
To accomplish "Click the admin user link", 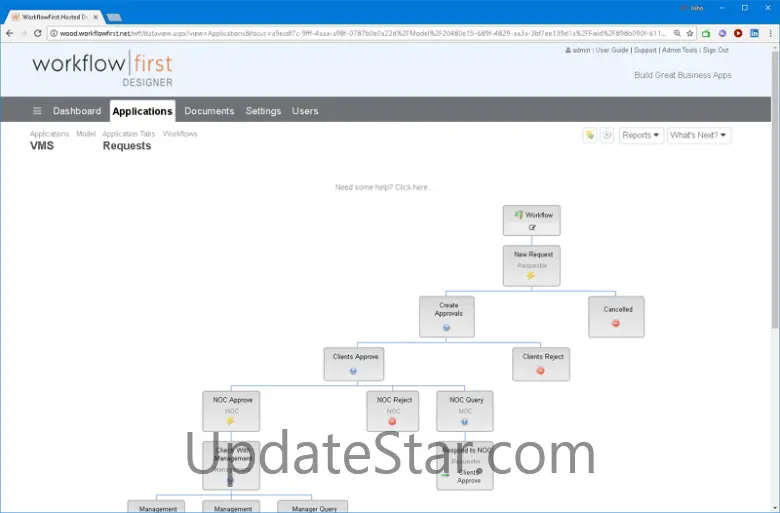I will click(x=578, y=50).
